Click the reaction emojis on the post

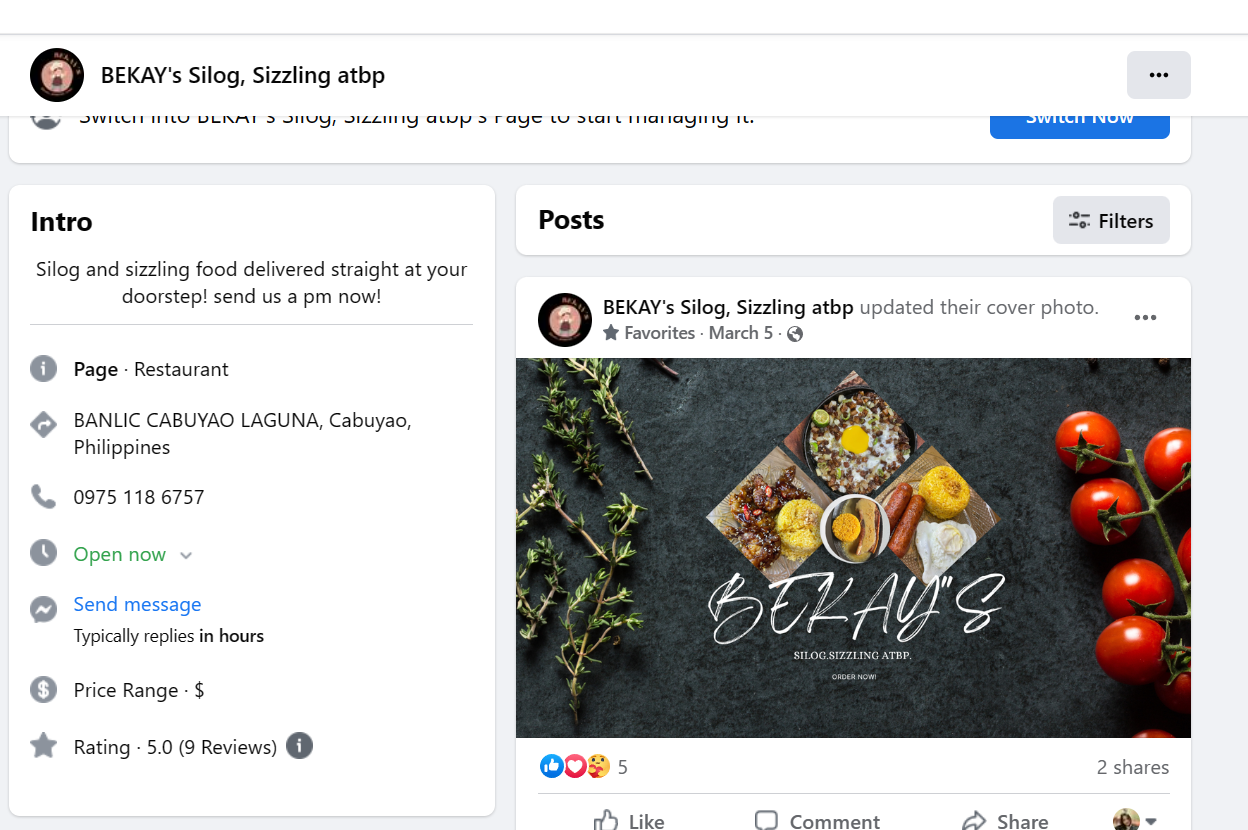point(574,767)
